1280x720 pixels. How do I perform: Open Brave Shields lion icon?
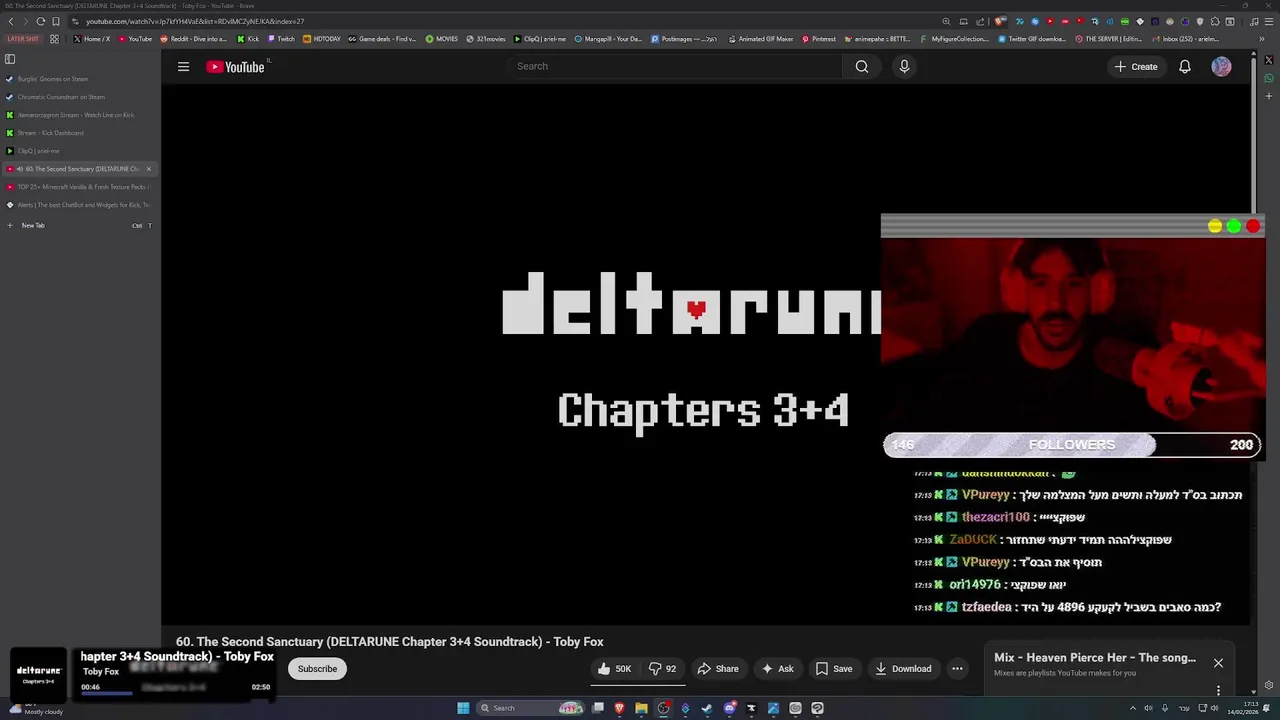pyautogui.click(x=1000, y=21)
